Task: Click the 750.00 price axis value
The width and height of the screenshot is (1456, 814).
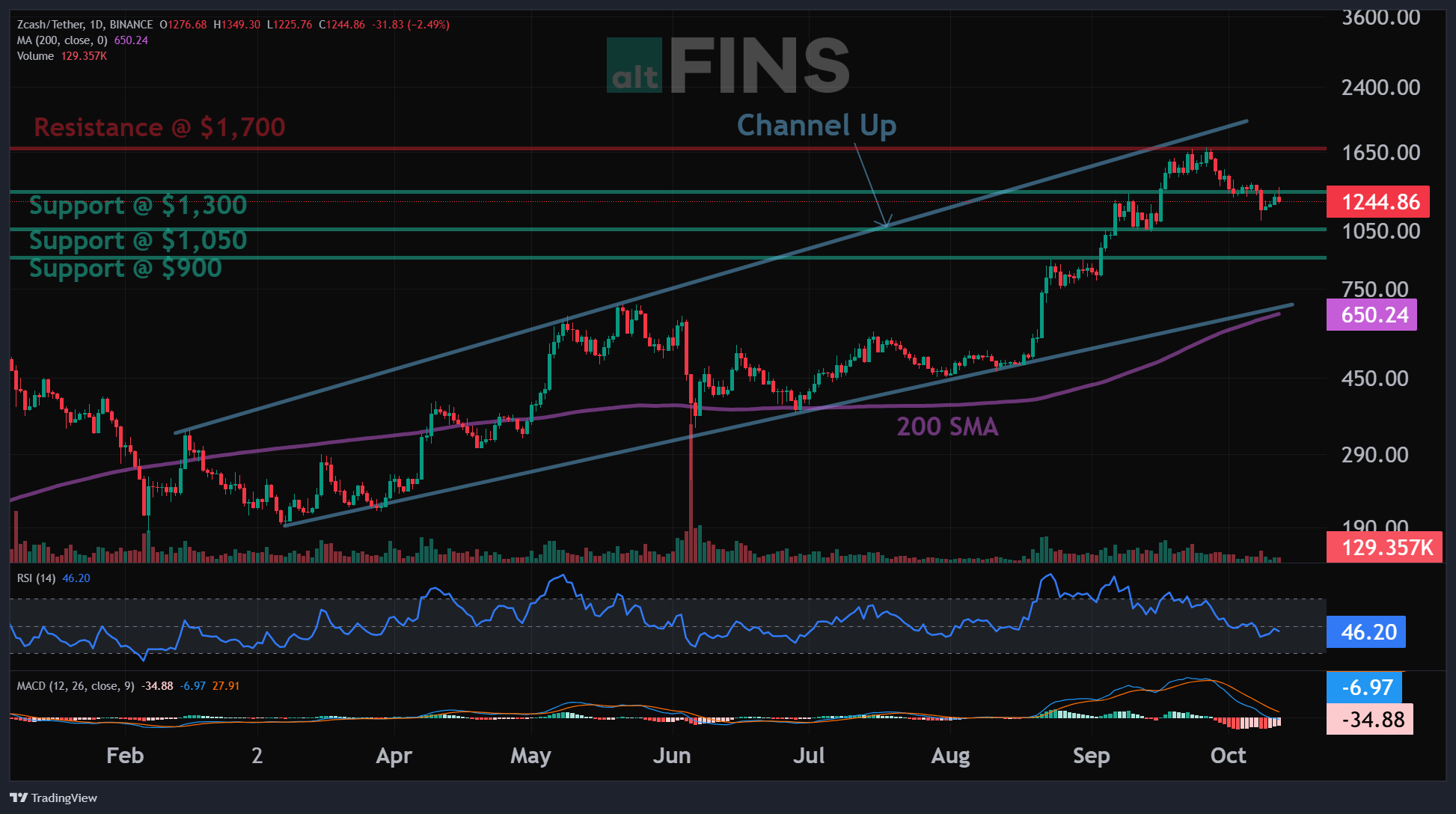Action: tap(1375, 289)
